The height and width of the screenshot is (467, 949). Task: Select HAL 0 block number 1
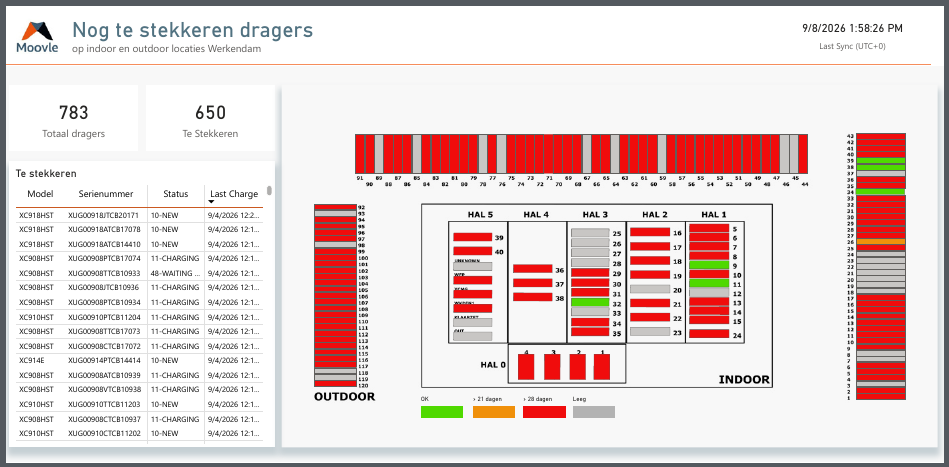coord(602,367)
